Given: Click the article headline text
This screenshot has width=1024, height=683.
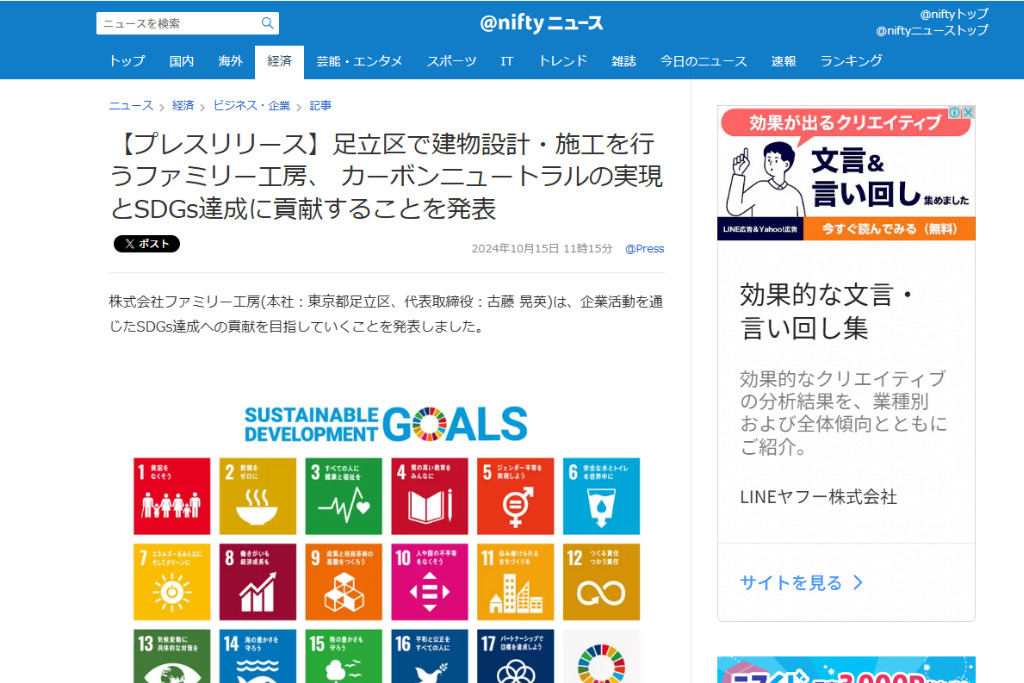Looking at the screenshot, I should (x=387, y=176).
